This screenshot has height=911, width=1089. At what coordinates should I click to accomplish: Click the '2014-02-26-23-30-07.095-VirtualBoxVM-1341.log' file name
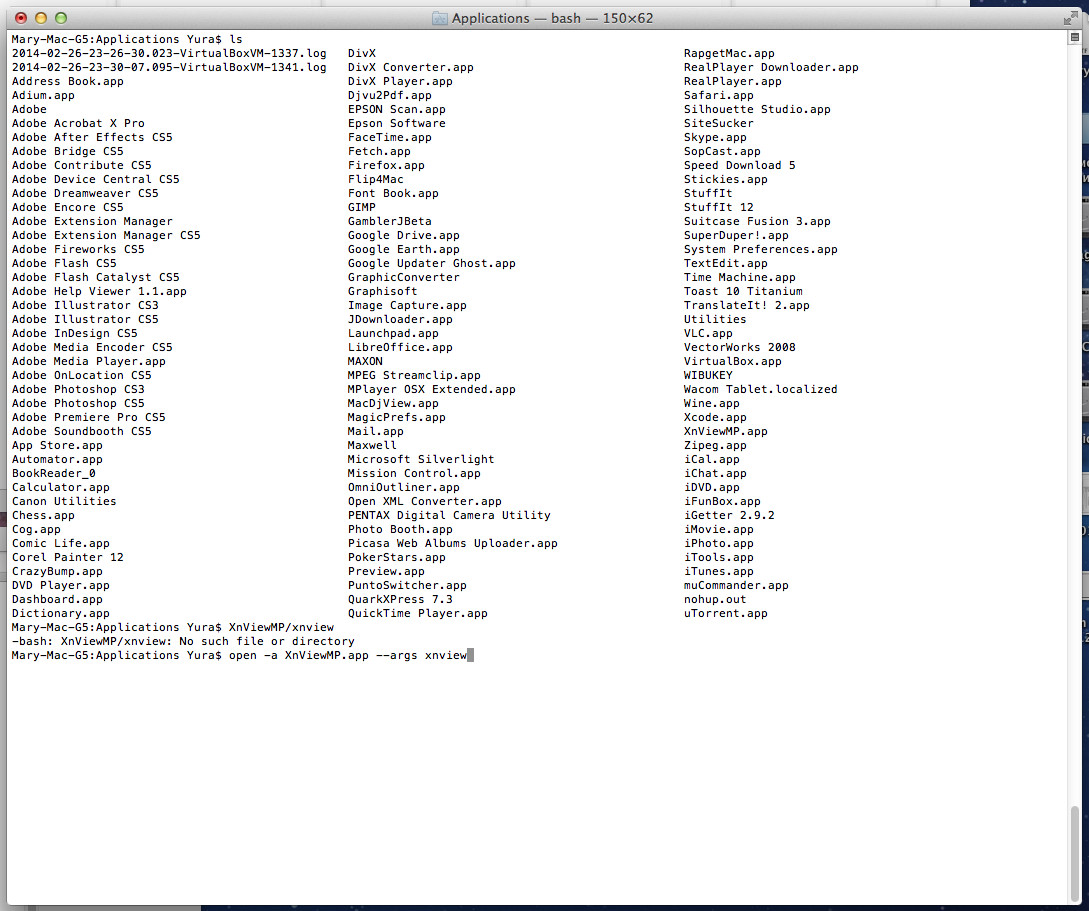(x=169, y=67)
